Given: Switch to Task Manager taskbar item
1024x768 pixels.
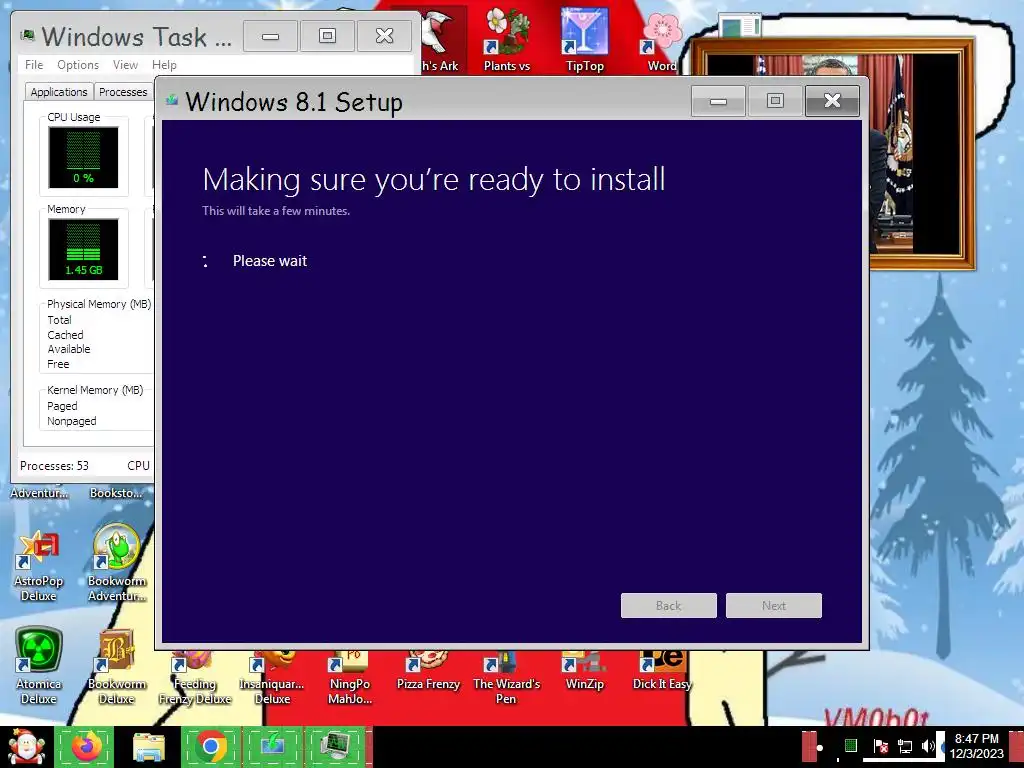Looking at the screenshot, I should [335, 747].
